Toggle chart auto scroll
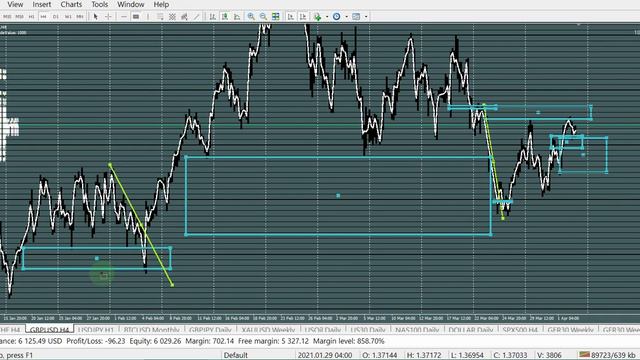 290,17
